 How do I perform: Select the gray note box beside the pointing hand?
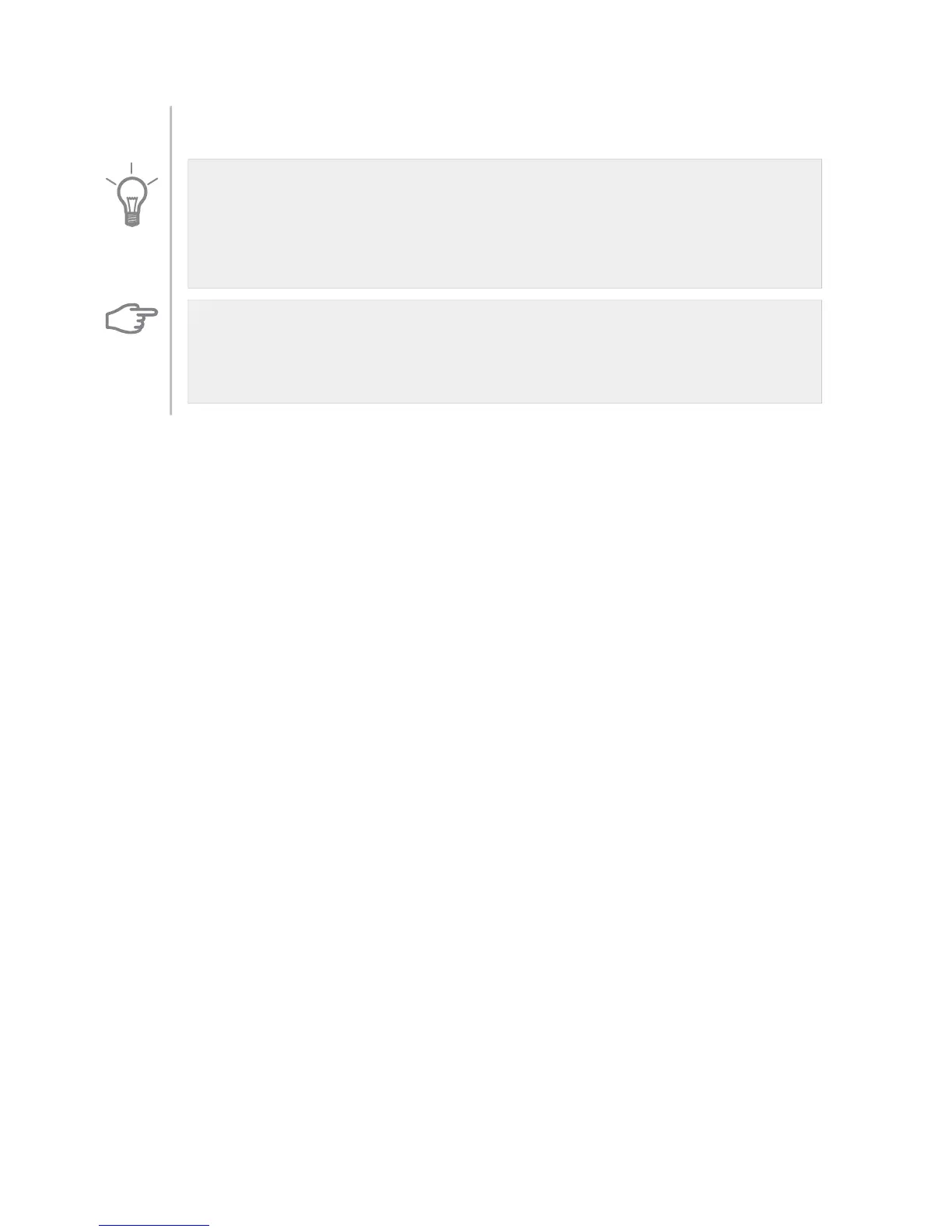coord(505,352)
